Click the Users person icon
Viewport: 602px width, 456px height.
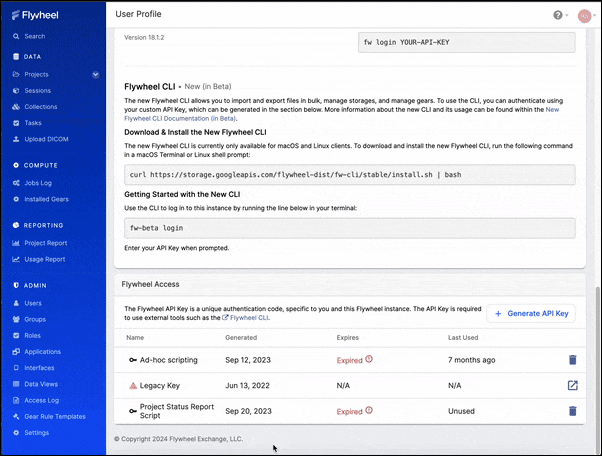[16, 303]
